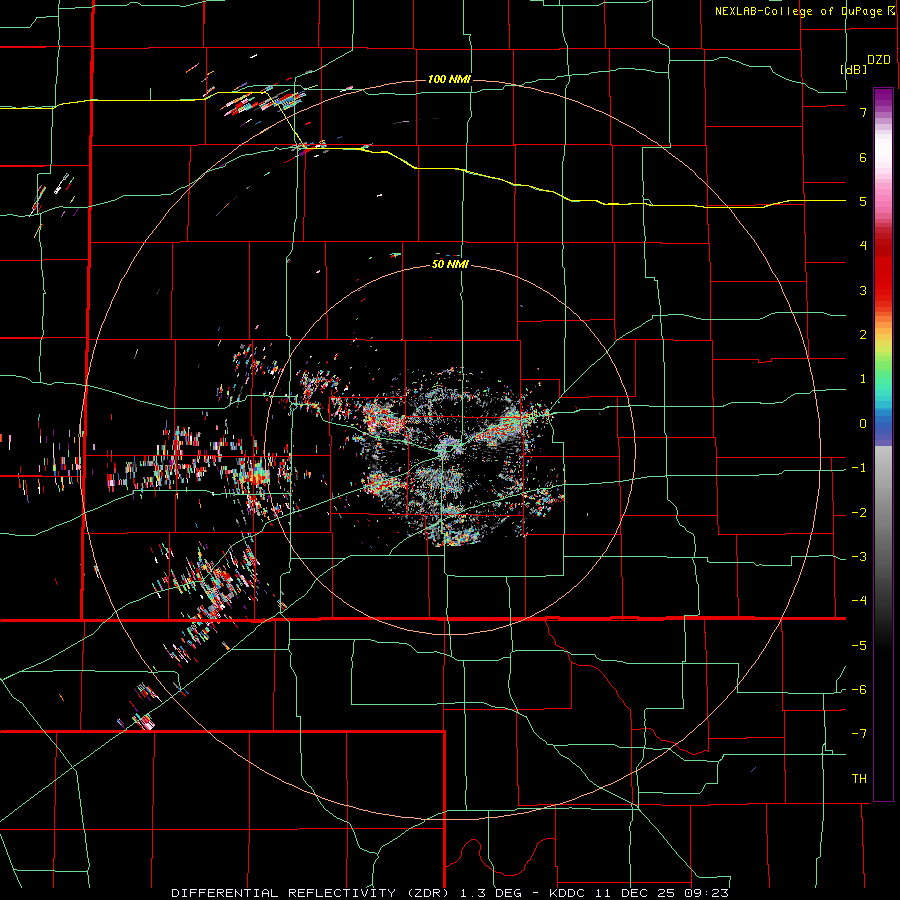This screenshot has width=900, height=900.
Task: Click the DZD legend title
Action: click(x=878, y=60)
